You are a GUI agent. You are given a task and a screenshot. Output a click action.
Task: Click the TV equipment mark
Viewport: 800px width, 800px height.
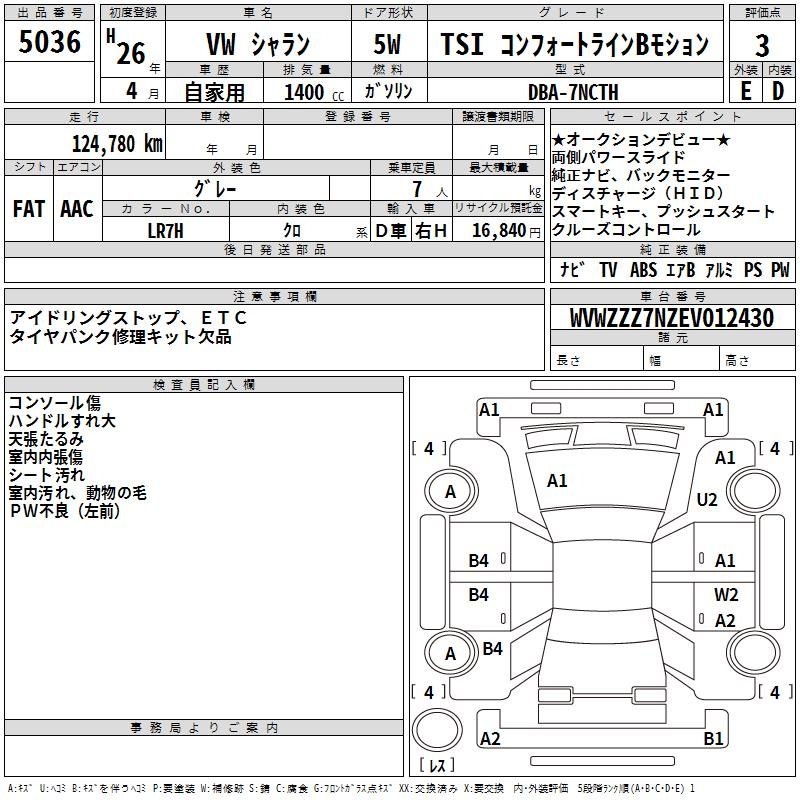click(608, 269)
